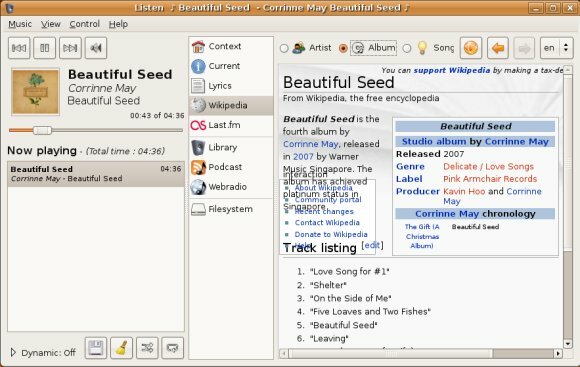
Task: Open Pink Armchair Records link
Action: 490,179
